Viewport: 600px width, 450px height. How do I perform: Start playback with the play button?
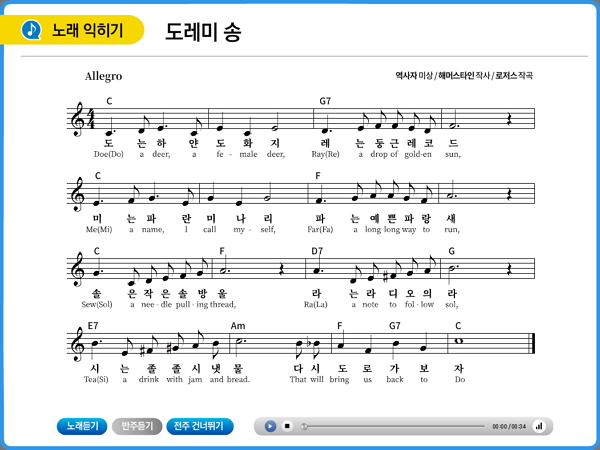pos(270,426)
